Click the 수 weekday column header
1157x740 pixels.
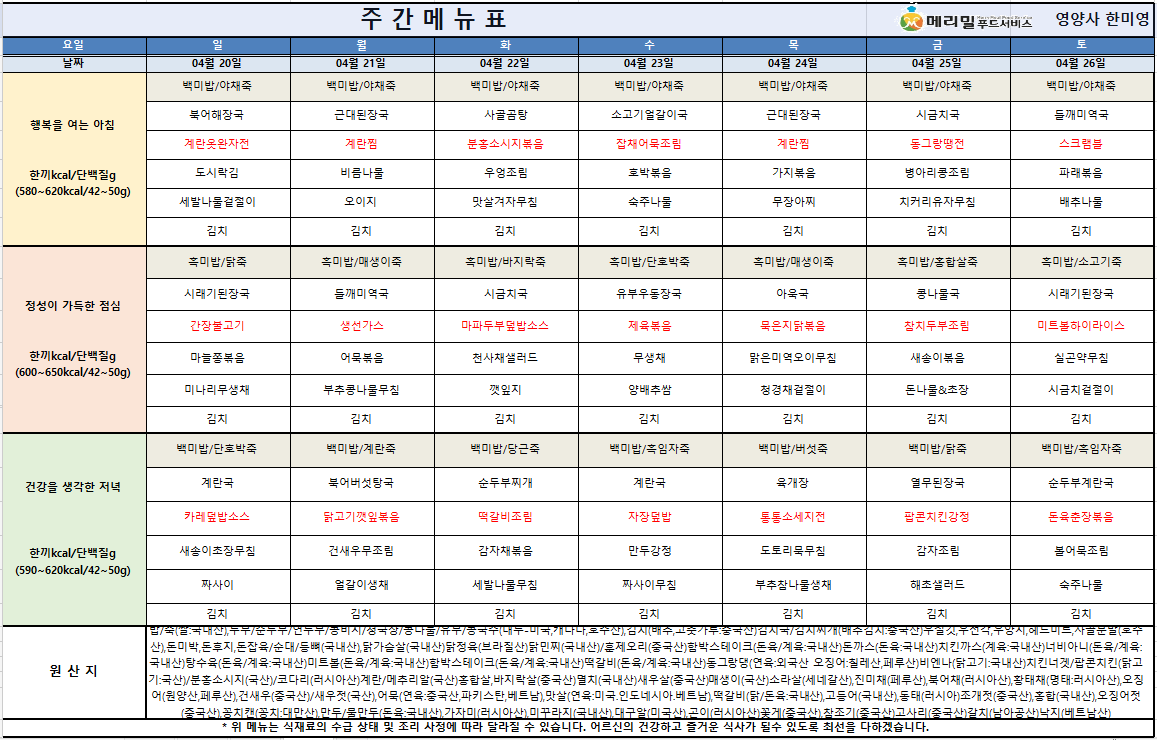[x=650, y=45]
